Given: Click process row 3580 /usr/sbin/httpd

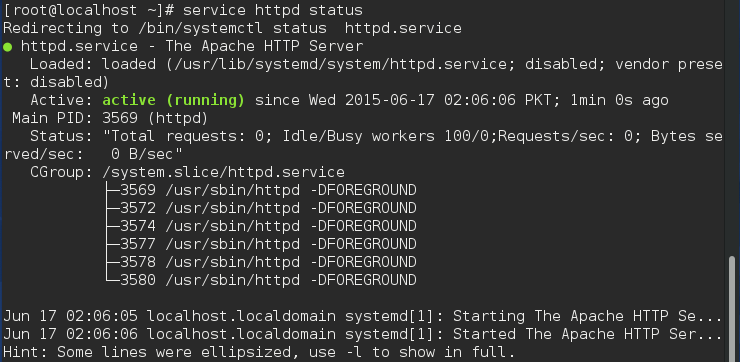Looking at the screenshot, I should 268,280.
